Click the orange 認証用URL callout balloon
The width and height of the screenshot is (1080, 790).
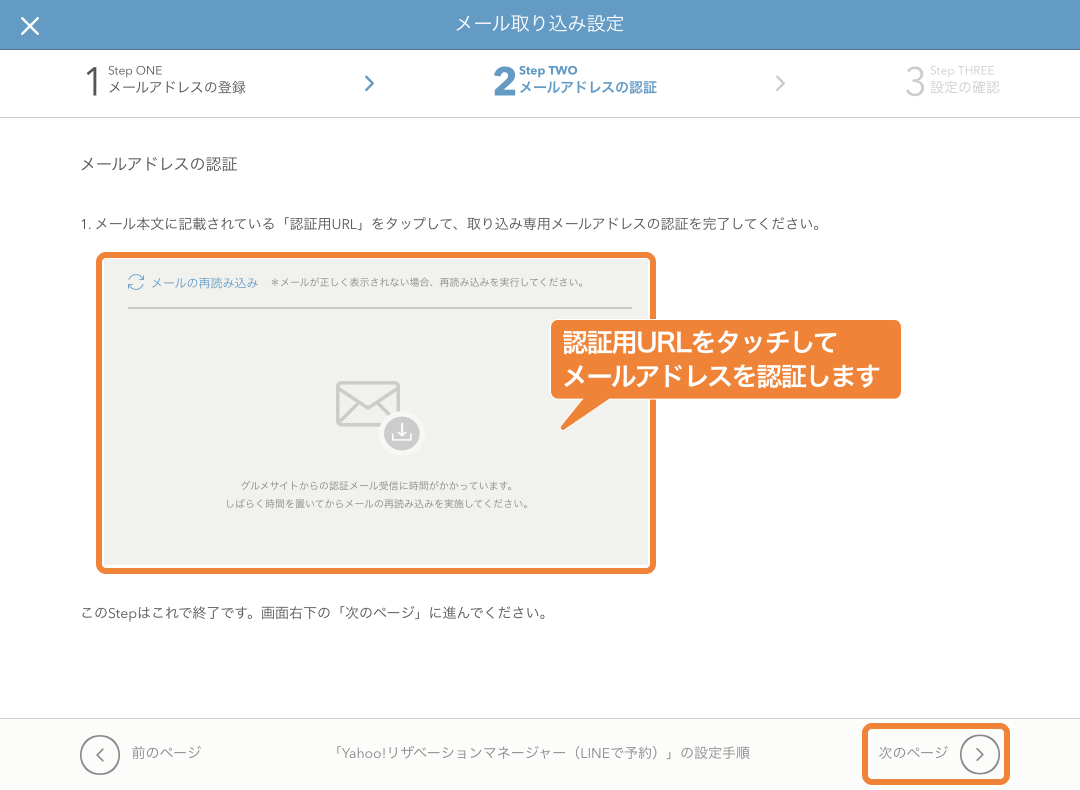tap(726, 359)
